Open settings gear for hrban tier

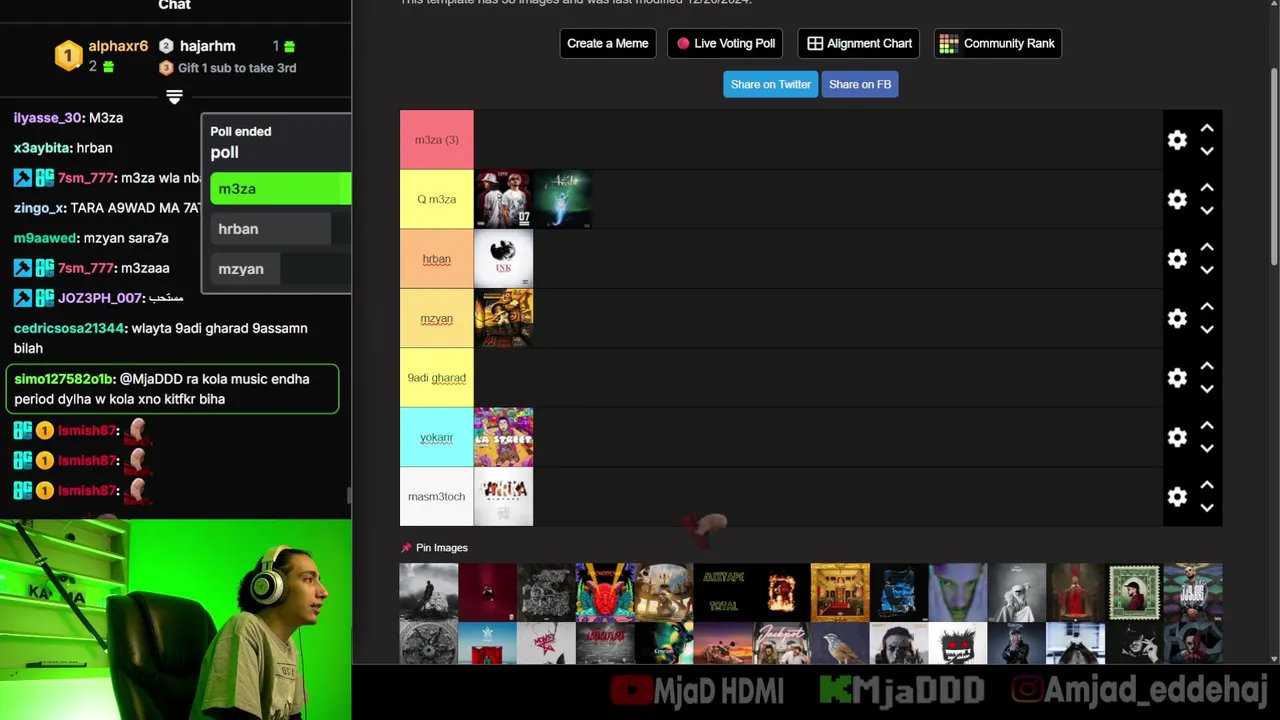tap(1177, 259)
